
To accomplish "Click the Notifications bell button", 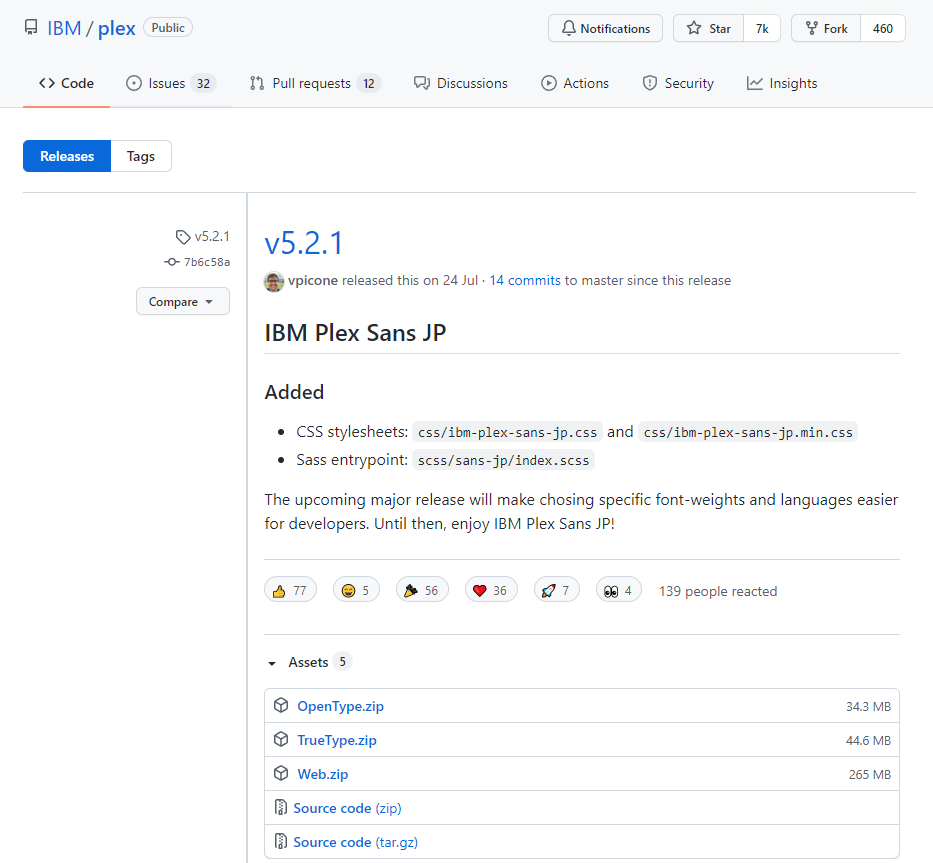I will pos(605,29).
